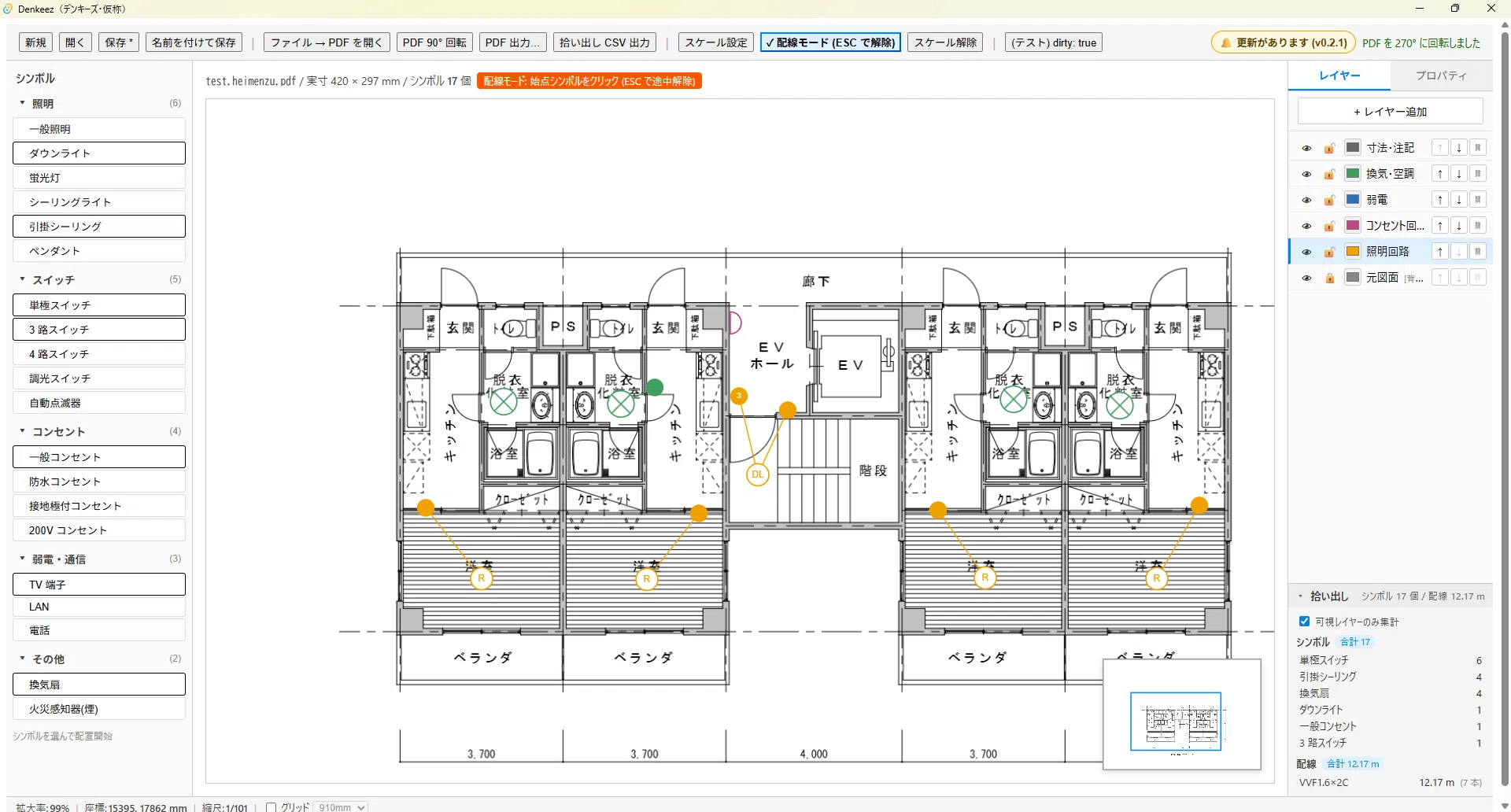Add a new layer with レイヤー追加

coord(1390,112)
